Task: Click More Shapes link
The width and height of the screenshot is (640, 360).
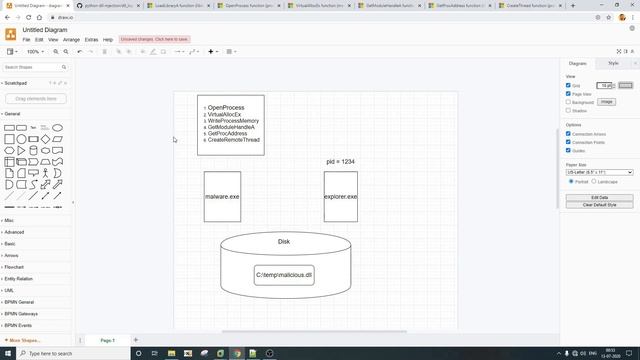Action: (22, 340)
